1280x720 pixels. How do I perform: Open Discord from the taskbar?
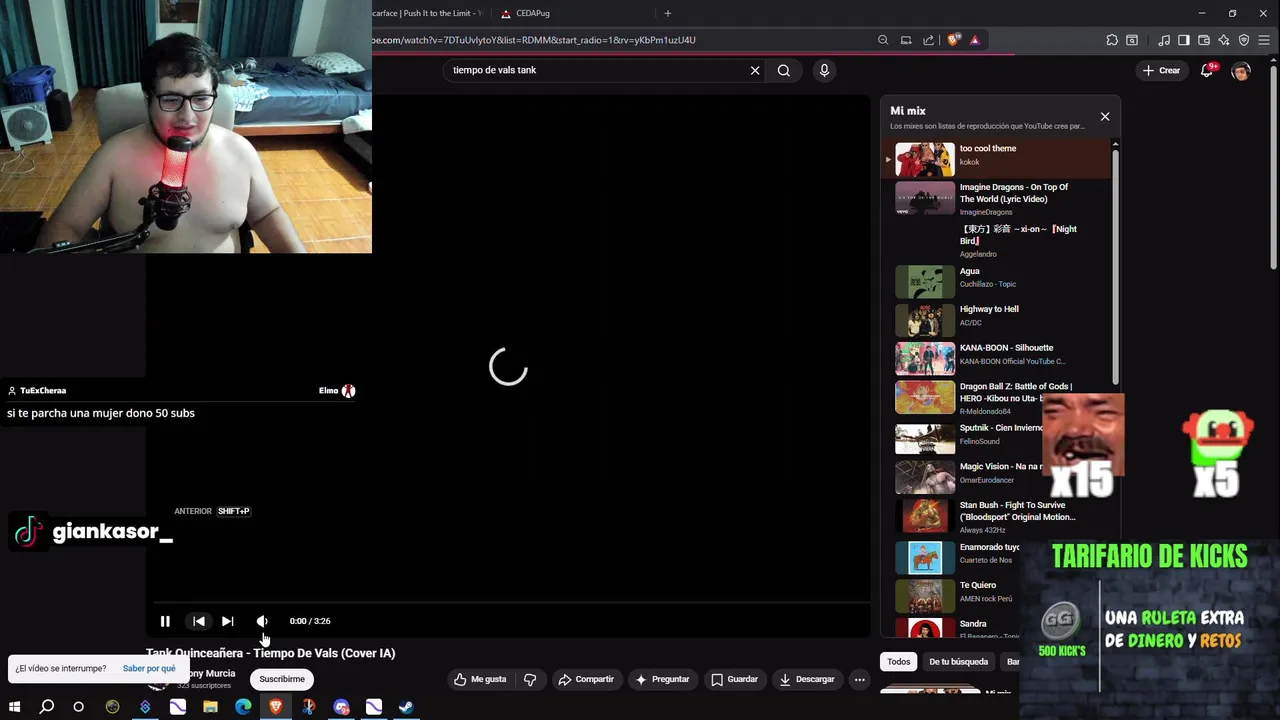click(x=341, y=707)
